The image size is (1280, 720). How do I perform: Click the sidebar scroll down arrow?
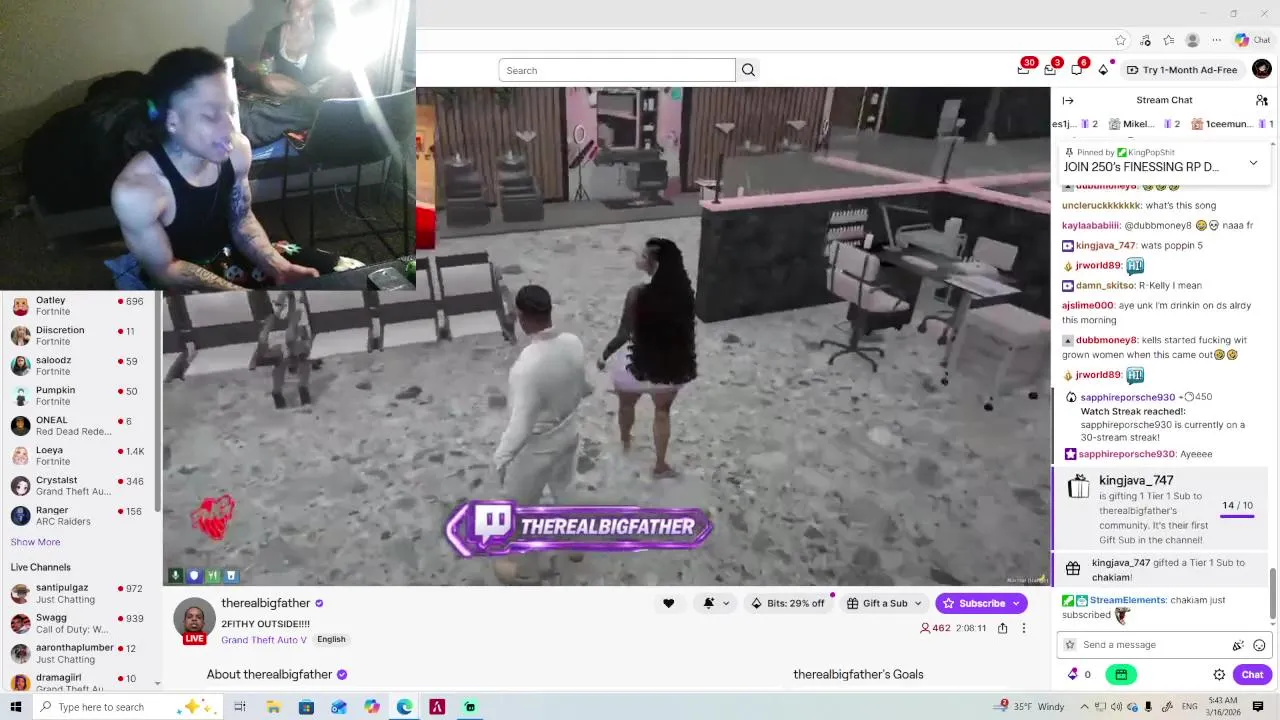point(157,683)
